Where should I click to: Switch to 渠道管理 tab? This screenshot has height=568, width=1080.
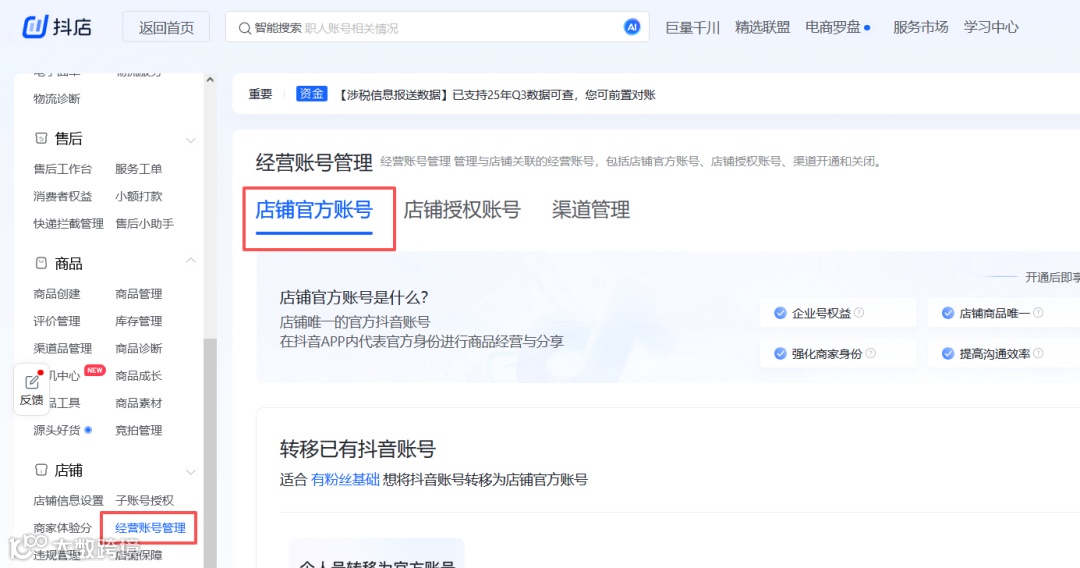click(591, 209)
